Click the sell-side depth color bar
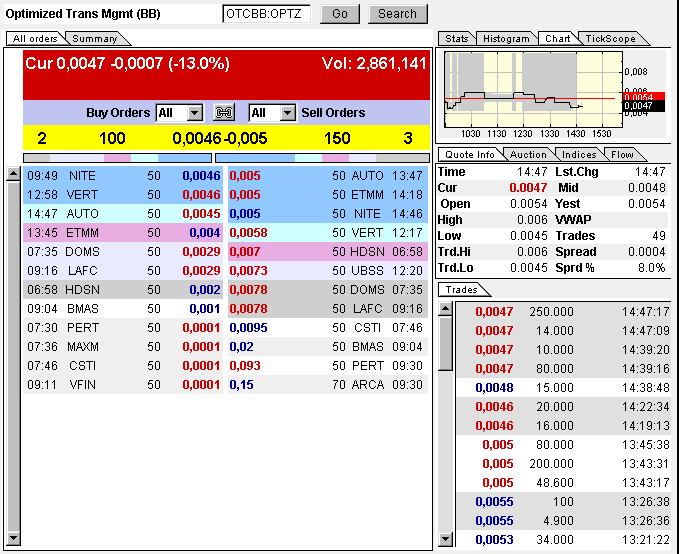The image size is (681, 554). pyautogui.click(x=322, y=158)
